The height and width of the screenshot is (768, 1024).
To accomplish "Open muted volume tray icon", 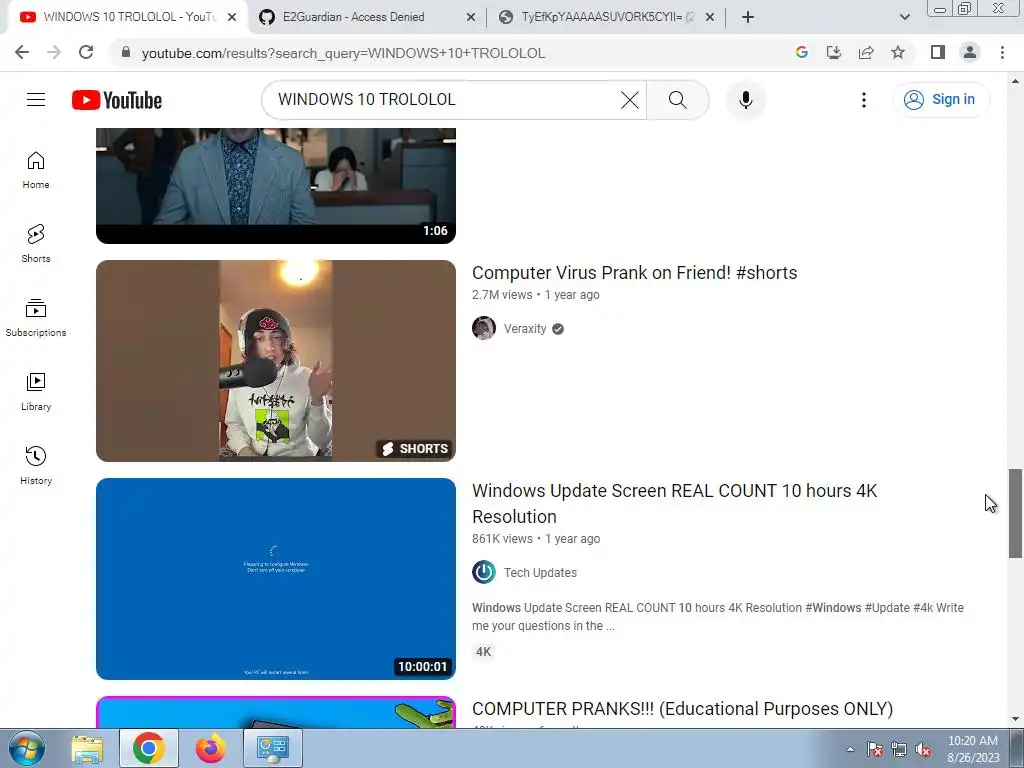I will pos(923,749).
